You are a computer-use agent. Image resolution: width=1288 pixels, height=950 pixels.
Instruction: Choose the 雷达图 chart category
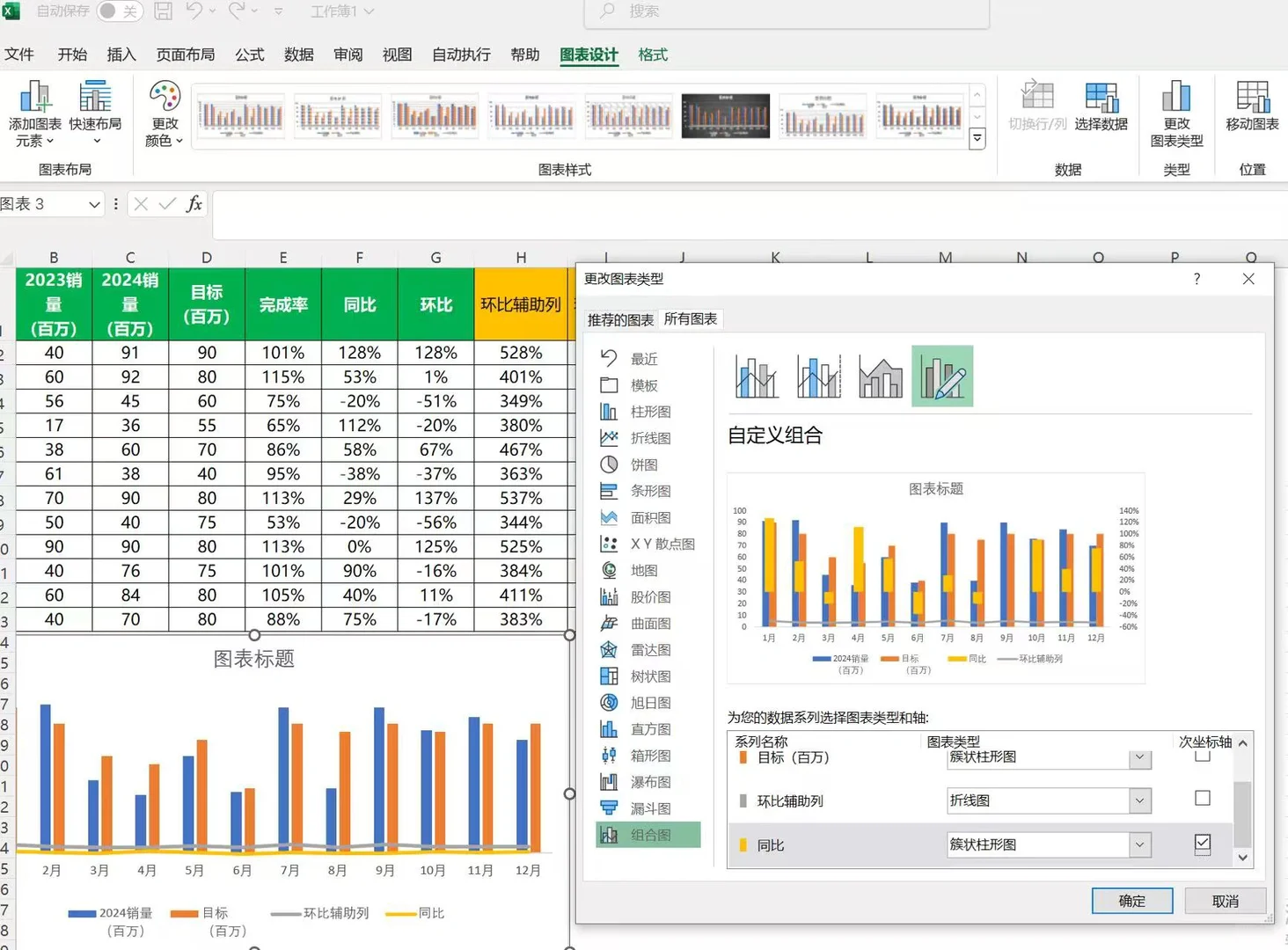tap(649, 649)
